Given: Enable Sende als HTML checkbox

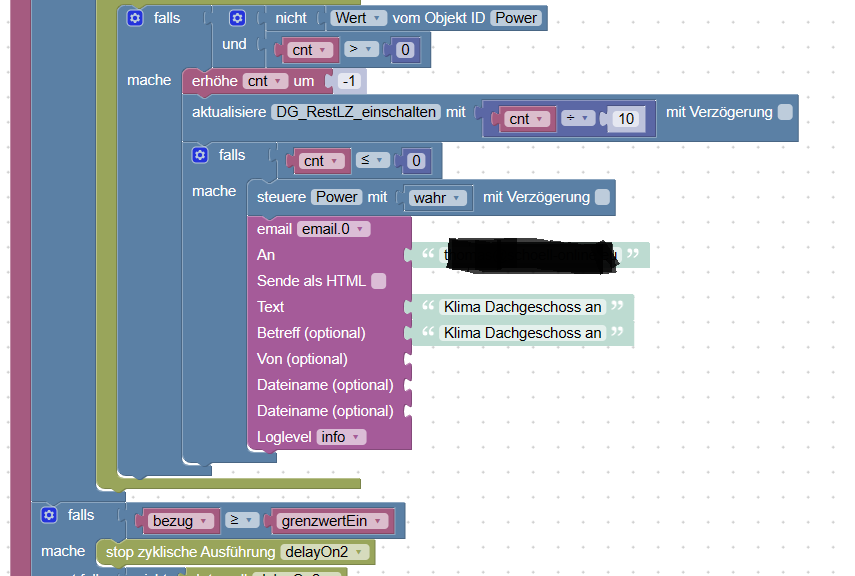Looking at the screenshot, I should 378,281.
